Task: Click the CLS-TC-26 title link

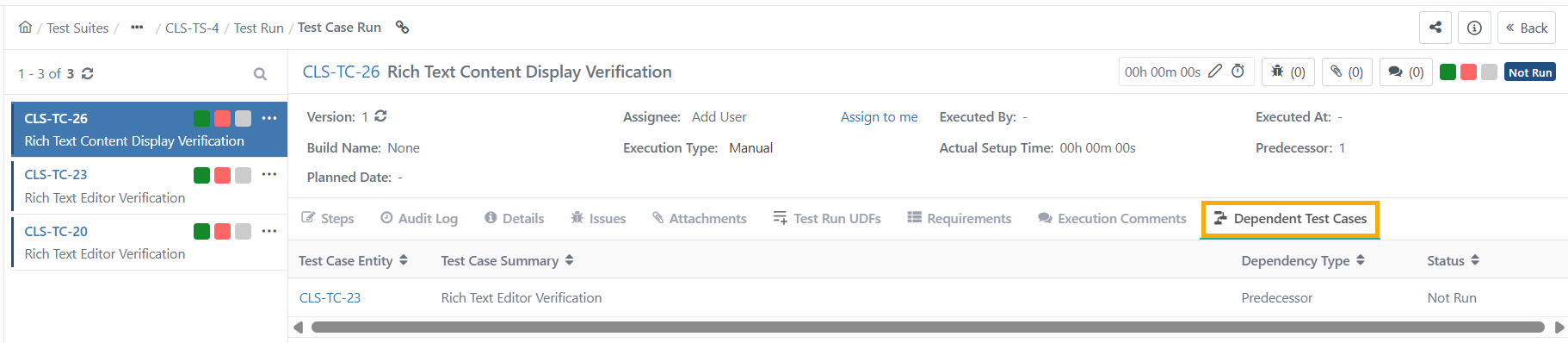Action: click(x=341, y=72)
